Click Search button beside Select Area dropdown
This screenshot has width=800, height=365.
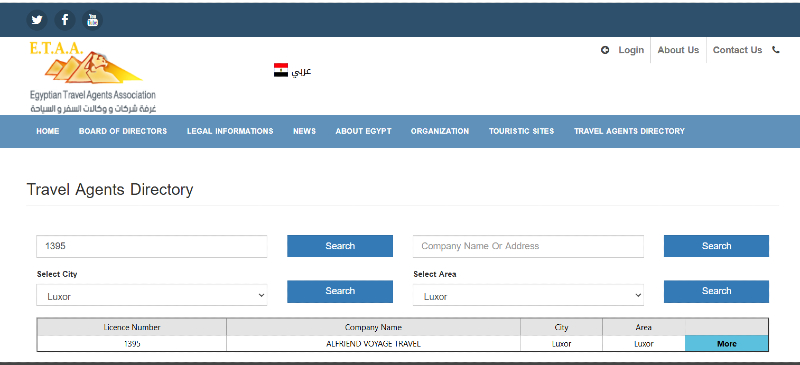(716, 291)
